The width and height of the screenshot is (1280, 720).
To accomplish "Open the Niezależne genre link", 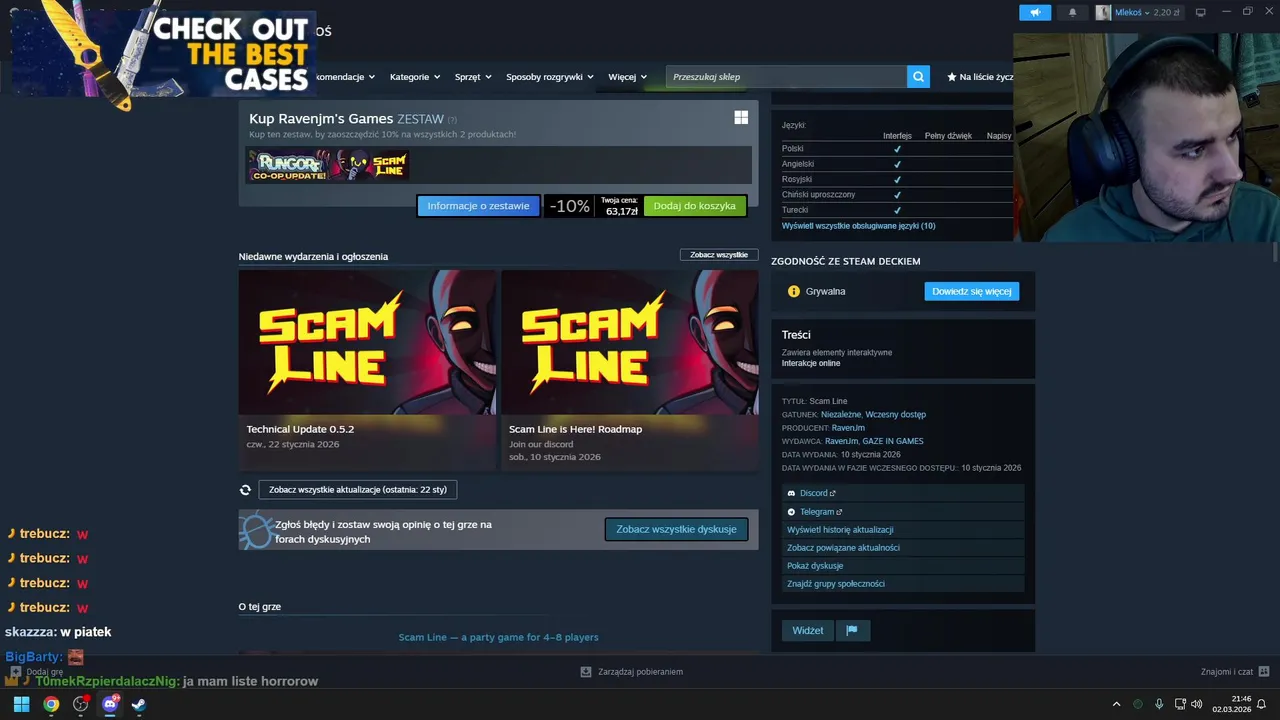I will [841, 414].
